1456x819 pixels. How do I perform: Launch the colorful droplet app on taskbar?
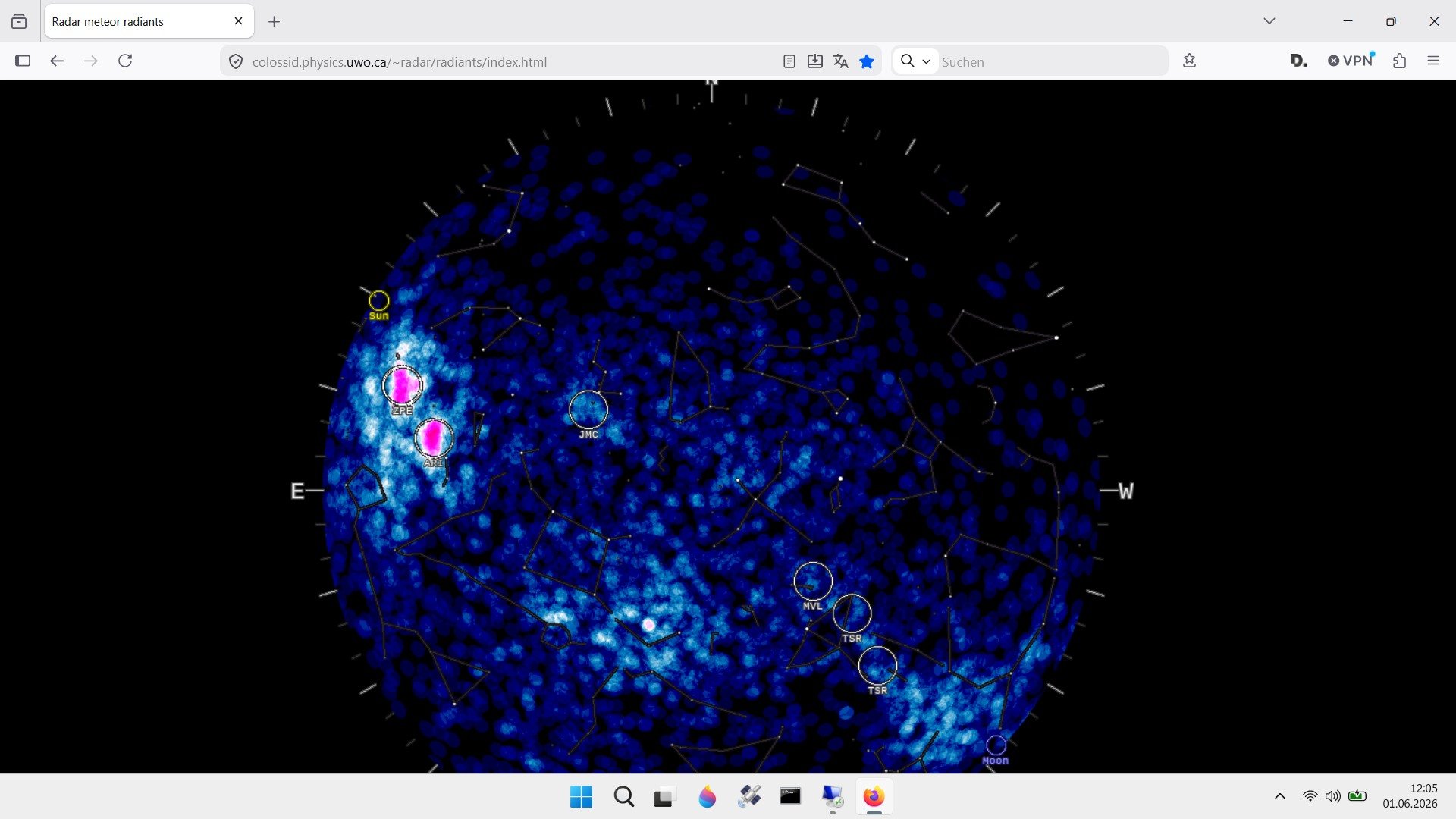coord(707,797)
